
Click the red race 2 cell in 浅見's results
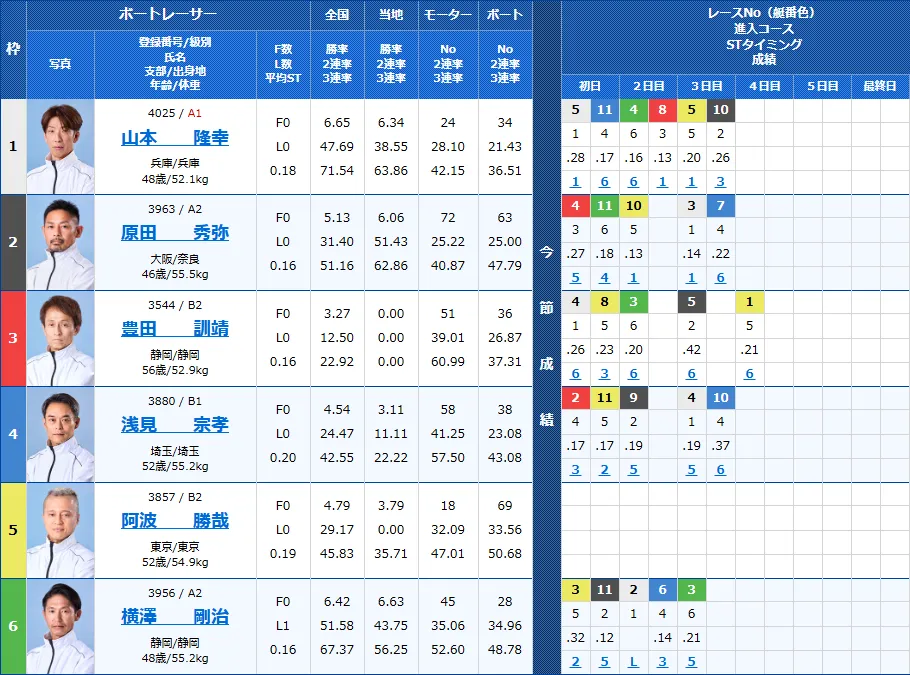pyautogui.click(x=575, y=397)
